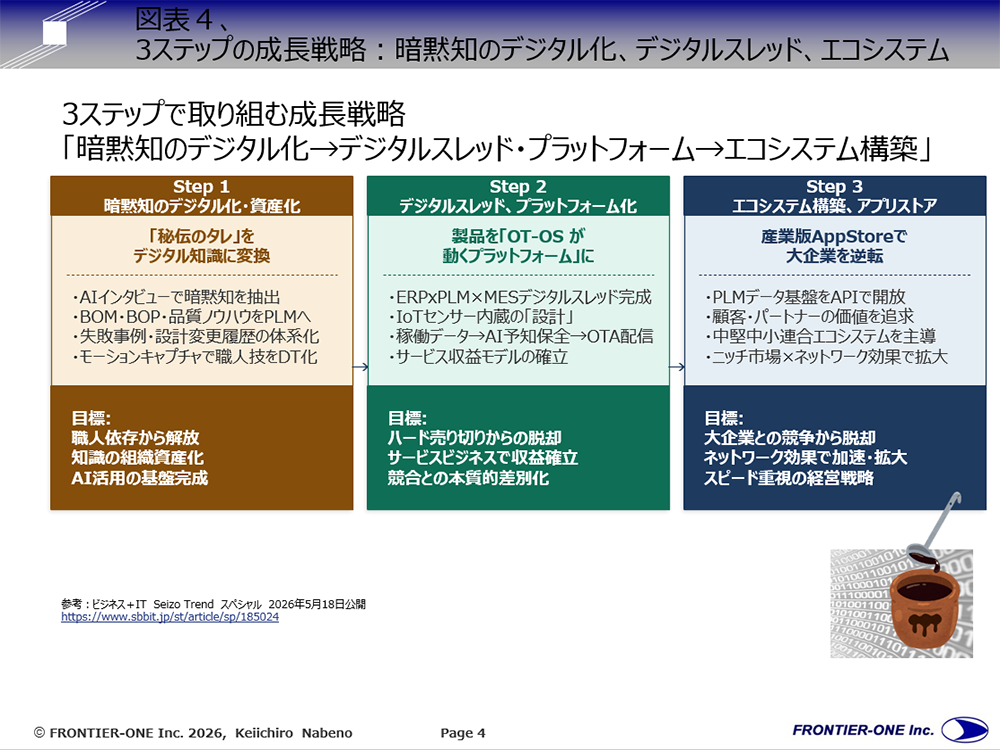Click the text 製品を「OT-OS が

point(518,236)
